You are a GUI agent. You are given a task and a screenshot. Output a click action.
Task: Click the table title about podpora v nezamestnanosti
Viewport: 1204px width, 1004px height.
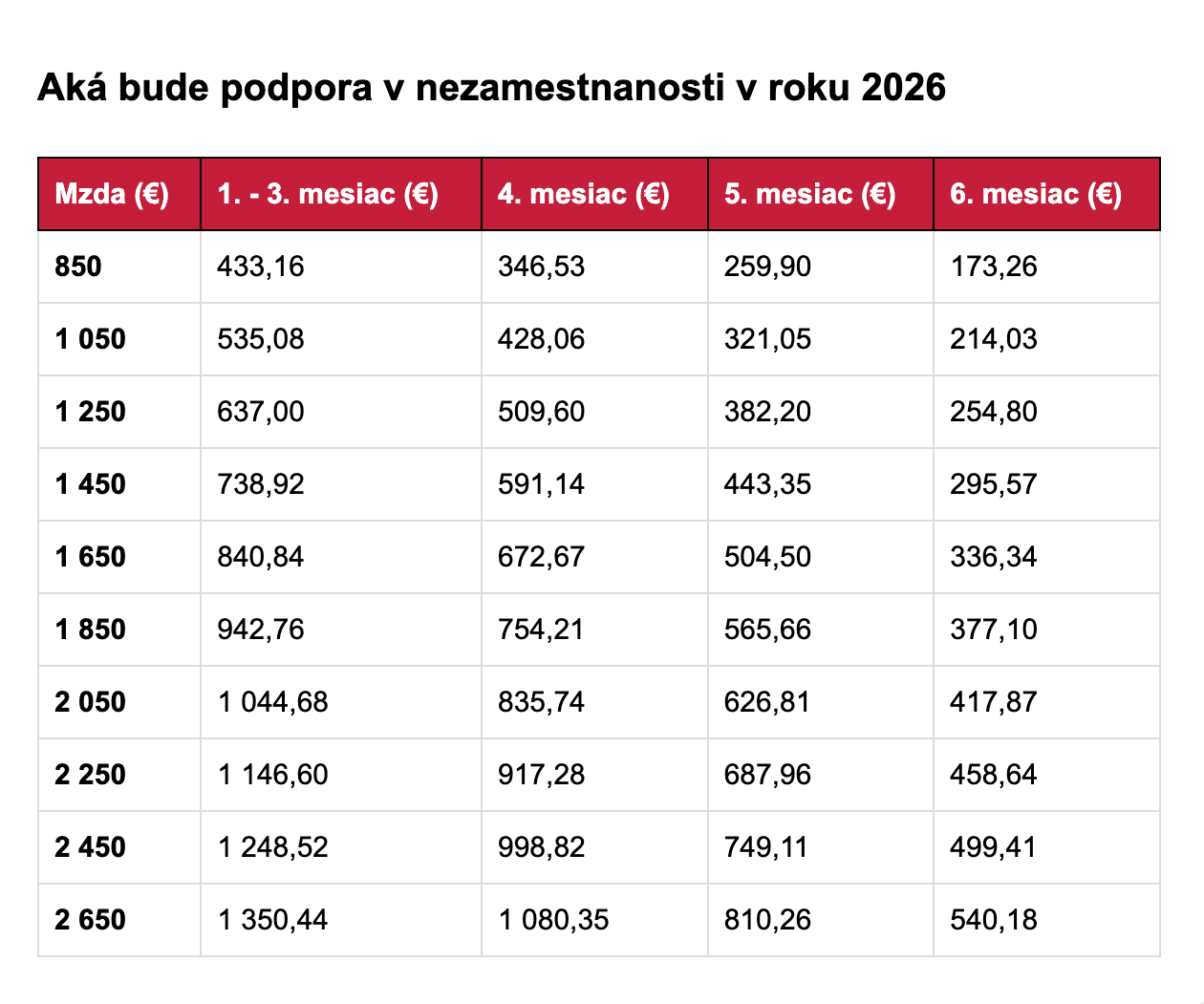click(491, 88)
